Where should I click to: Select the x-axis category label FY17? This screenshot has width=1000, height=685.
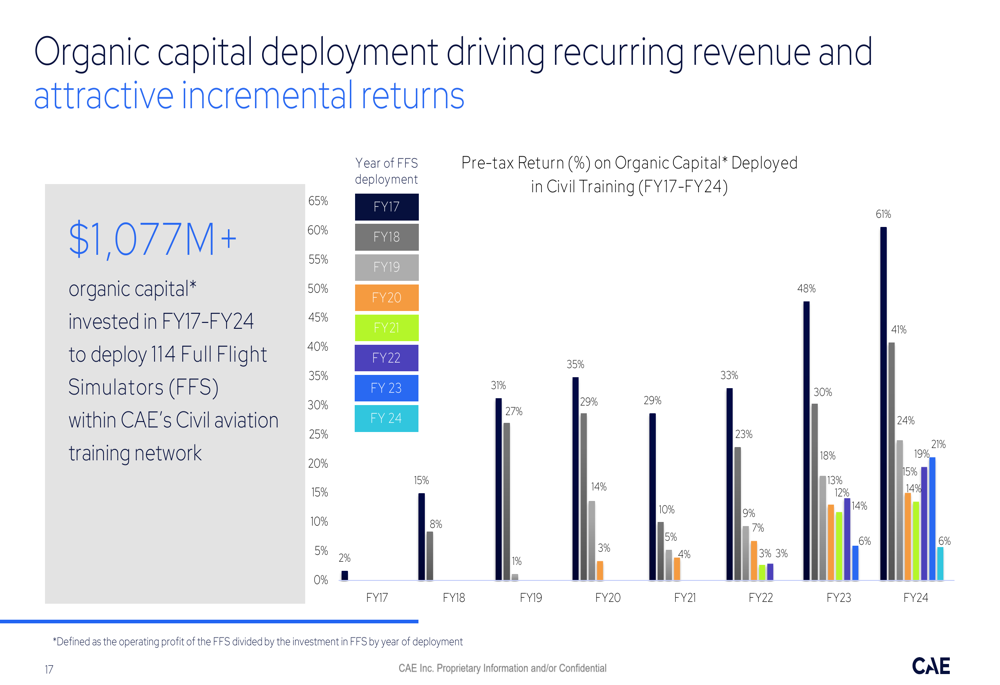tap(377, 598)
